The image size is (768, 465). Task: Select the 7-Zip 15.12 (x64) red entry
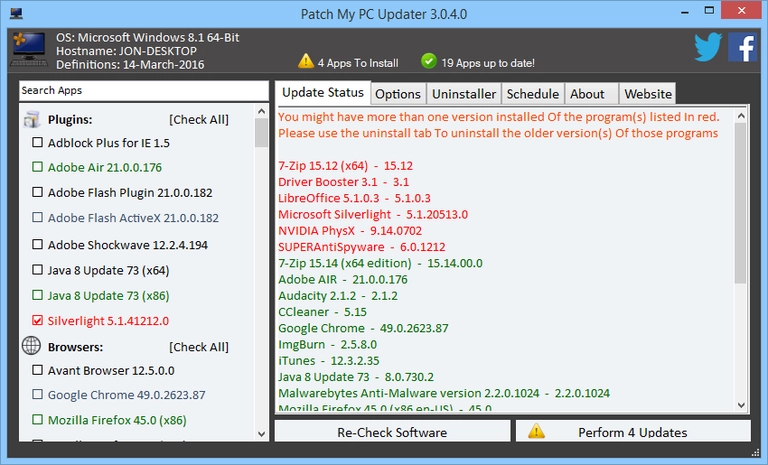coord(345,166)
